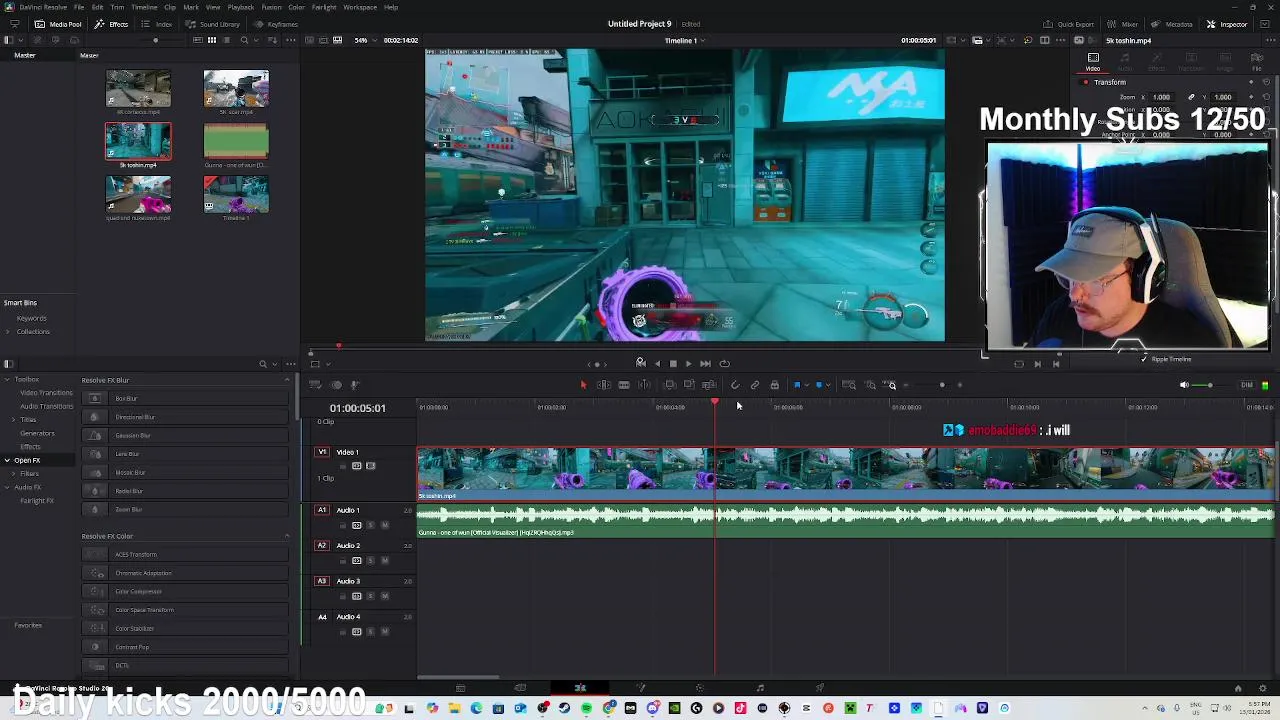1280x720 pixels.
Task: Toggle Auto Track Selector on Video 1
Action: click(357, 466)
